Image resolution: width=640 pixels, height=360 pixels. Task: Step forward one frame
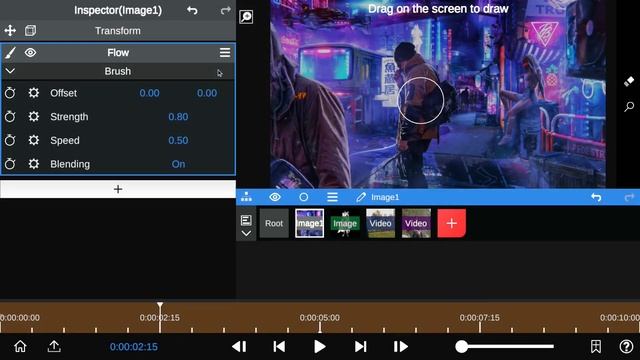(x=400, y=347)
